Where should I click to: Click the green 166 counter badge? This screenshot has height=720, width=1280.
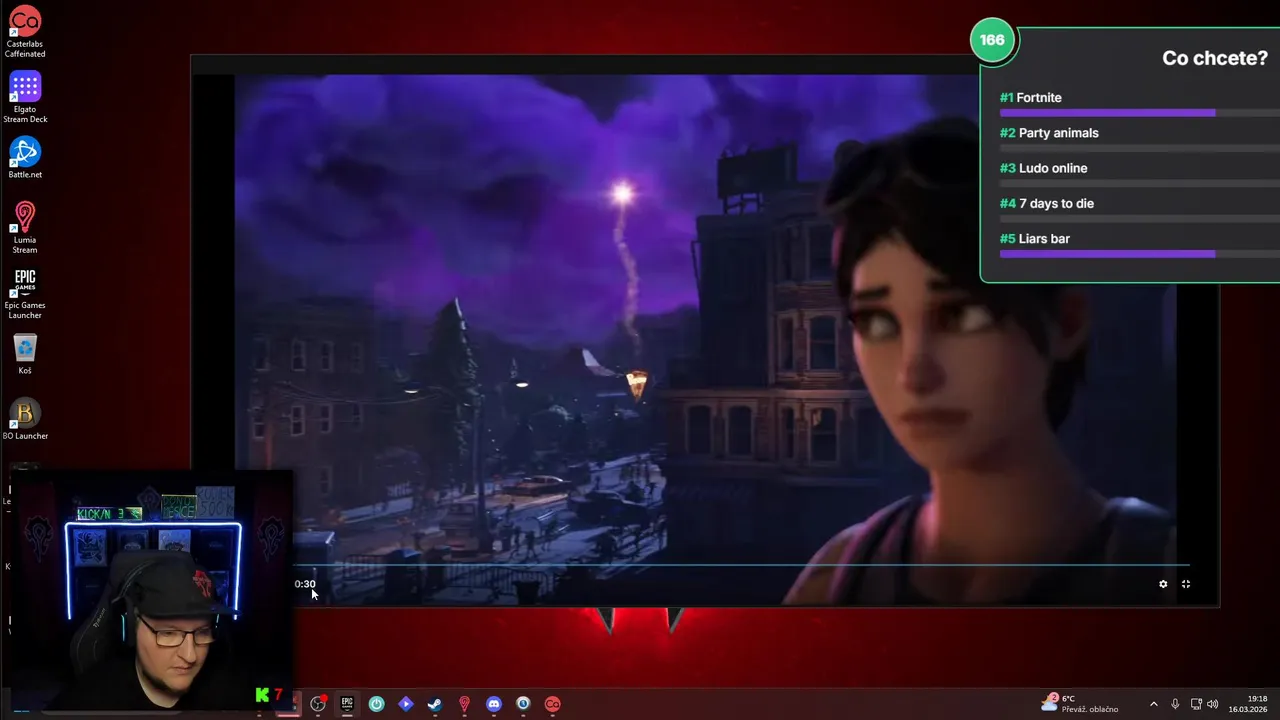tap(992, 40)
